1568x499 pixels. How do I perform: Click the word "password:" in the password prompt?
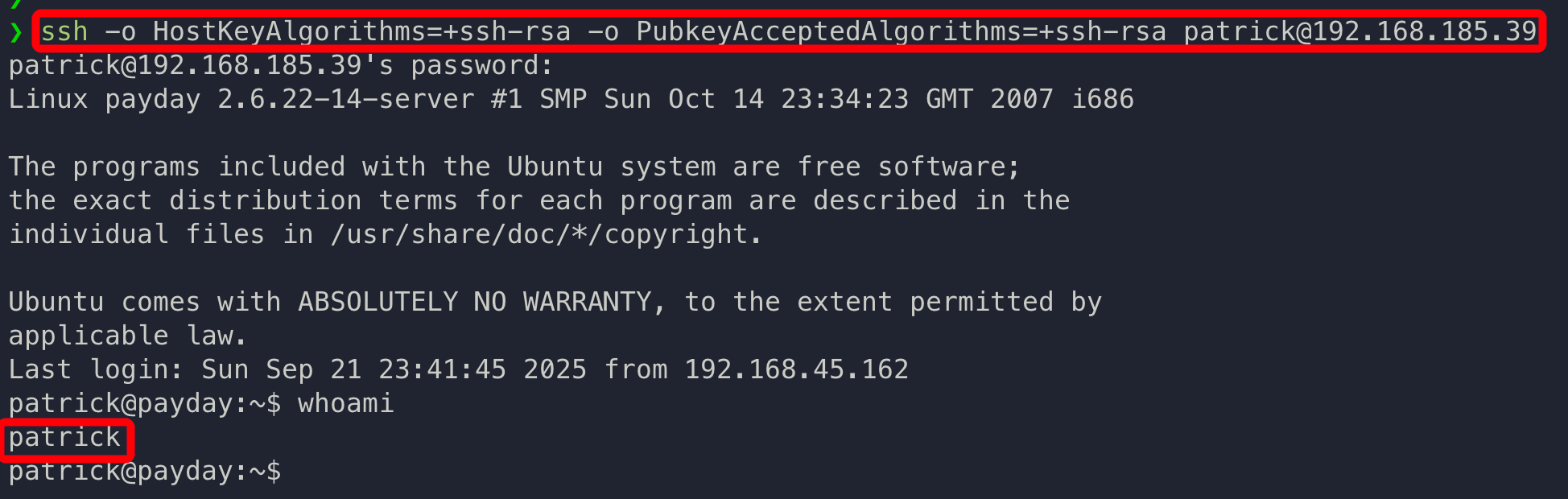[482, 66]
